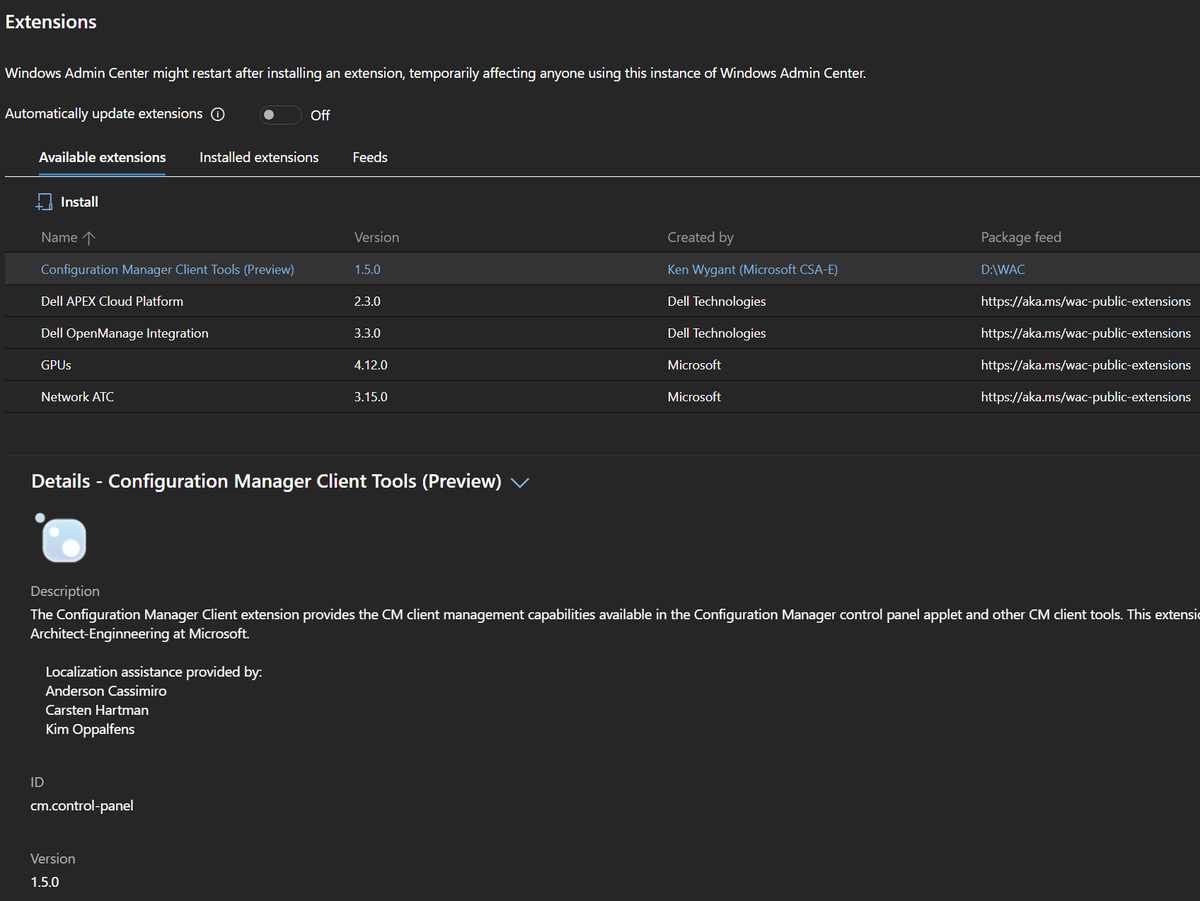Switch to Available extensions tab
1200x901 pixels.
tap(102, 157)
